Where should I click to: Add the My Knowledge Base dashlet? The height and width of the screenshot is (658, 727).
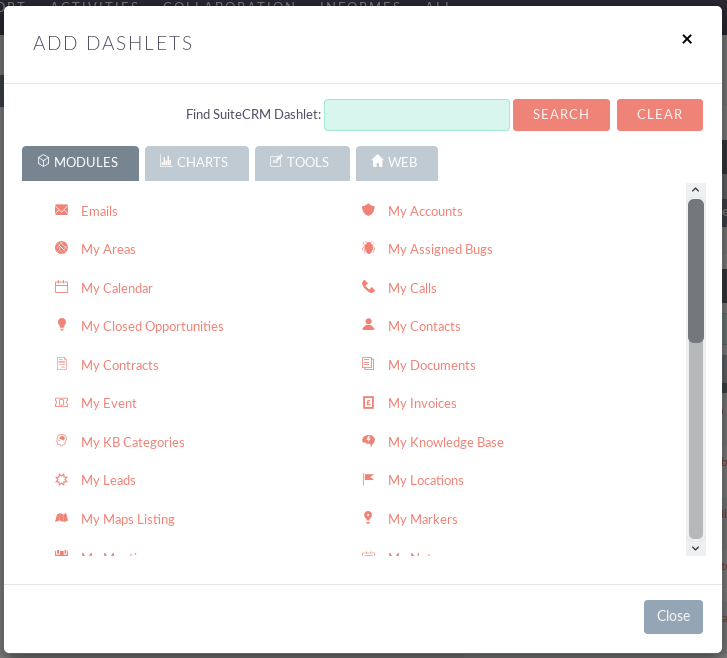[x=445, y=442]
